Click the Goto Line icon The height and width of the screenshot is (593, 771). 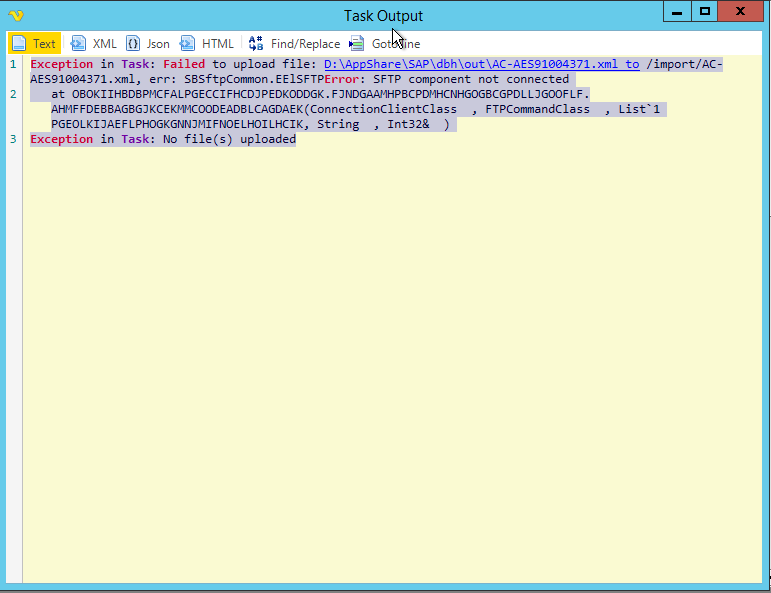pyautogui.click(x=356, y=44)
